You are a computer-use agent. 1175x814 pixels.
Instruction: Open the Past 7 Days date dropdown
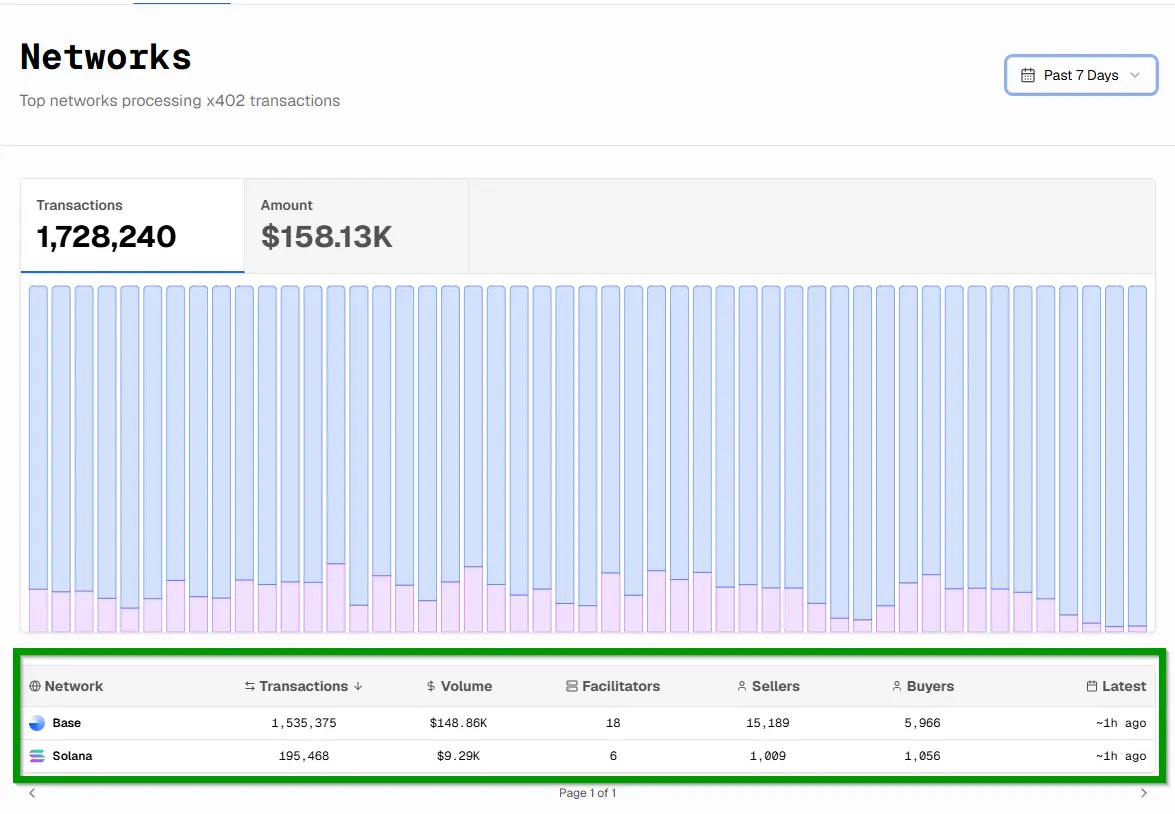pyautogui.click(x=1081, y=75)
